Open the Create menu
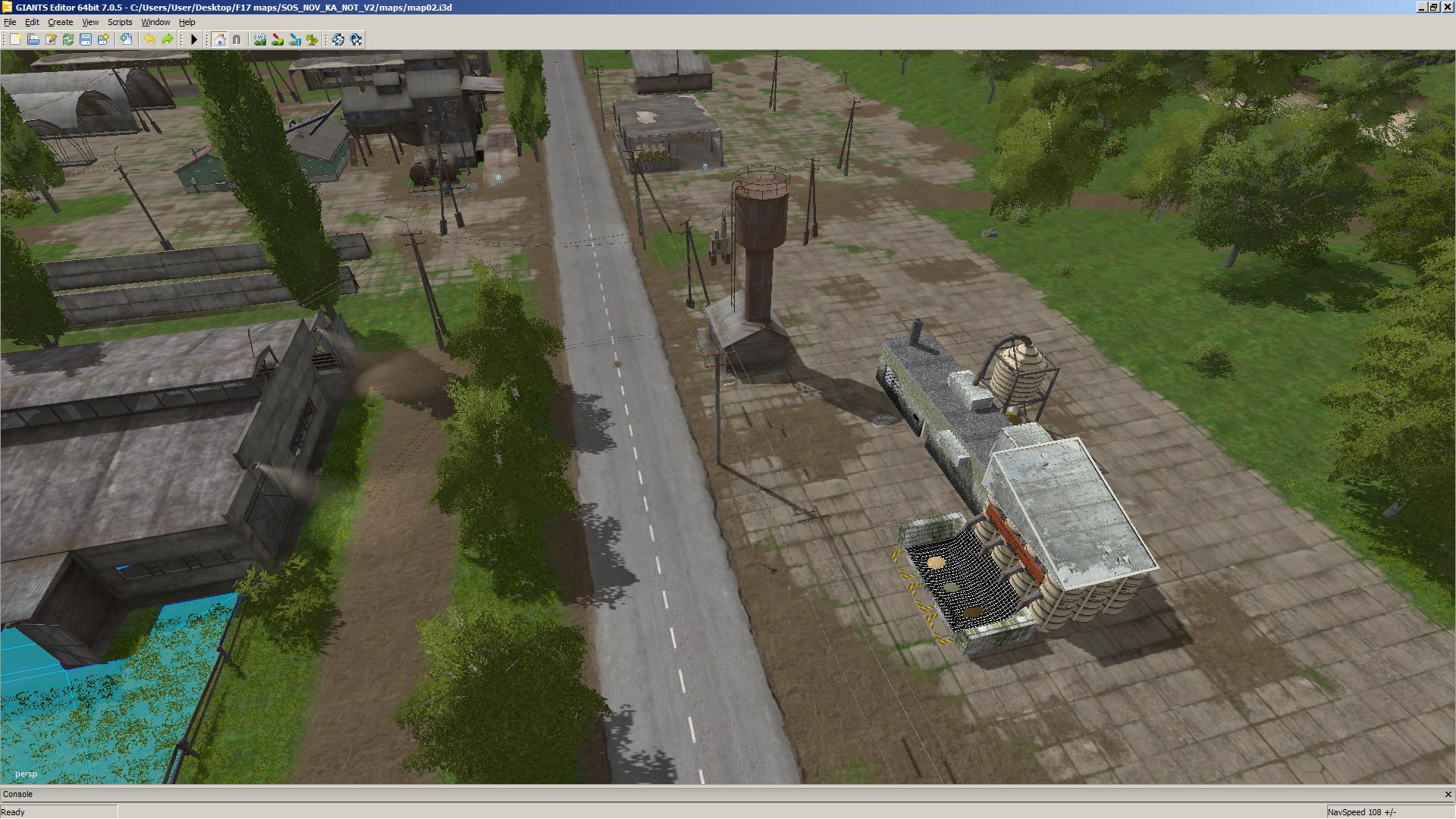The height and width of the screenshot is (819, 1456). (x=60, y=22)
